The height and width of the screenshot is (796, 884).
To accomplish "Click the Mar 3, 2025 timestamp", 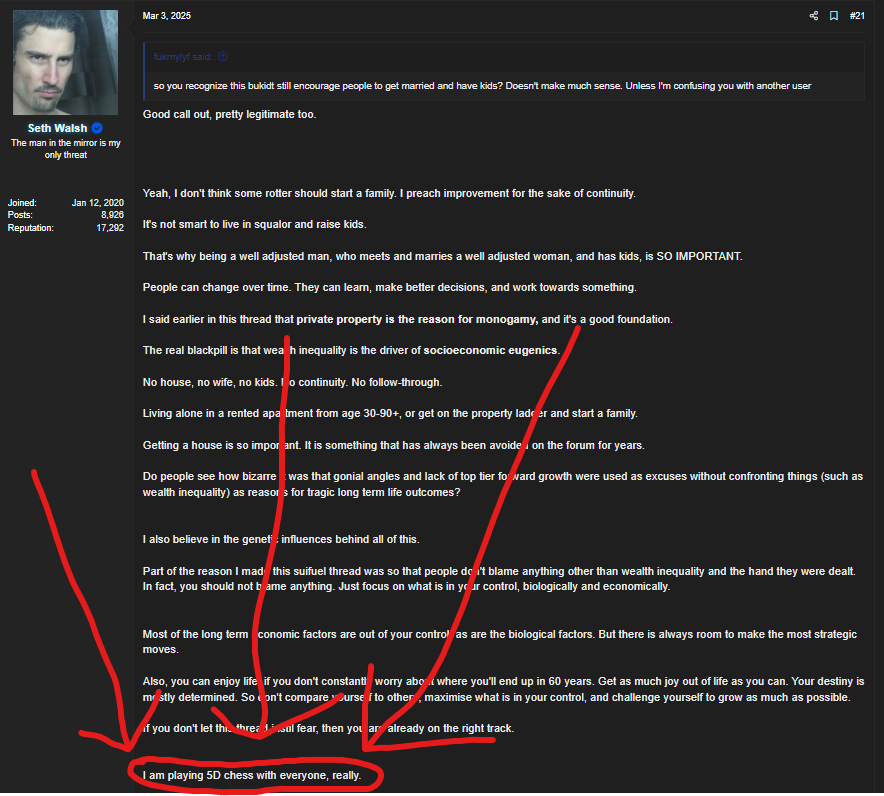I will pyautogui.click(x=166, y=16).
